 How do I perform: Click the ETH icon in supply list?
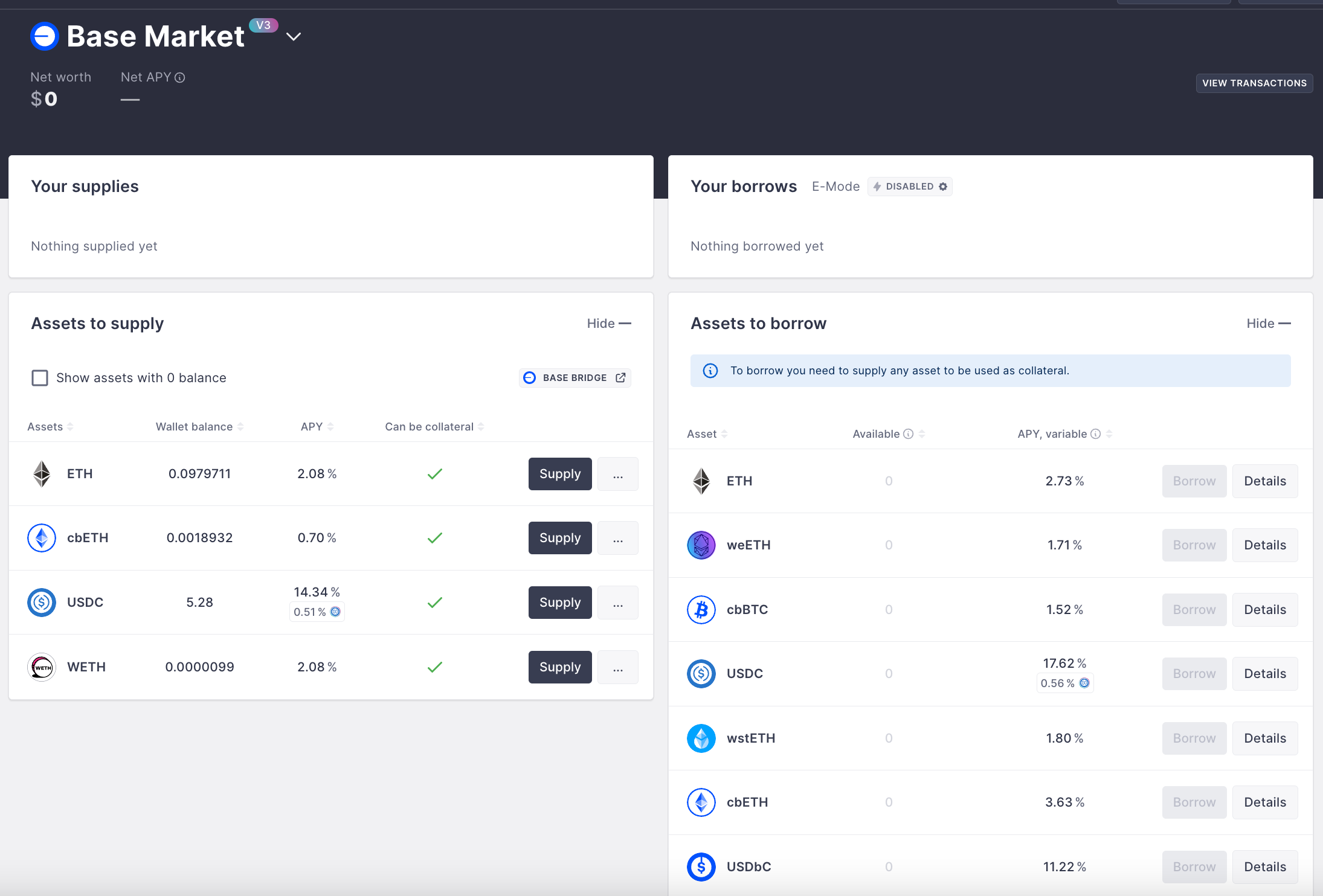(42, 474)
